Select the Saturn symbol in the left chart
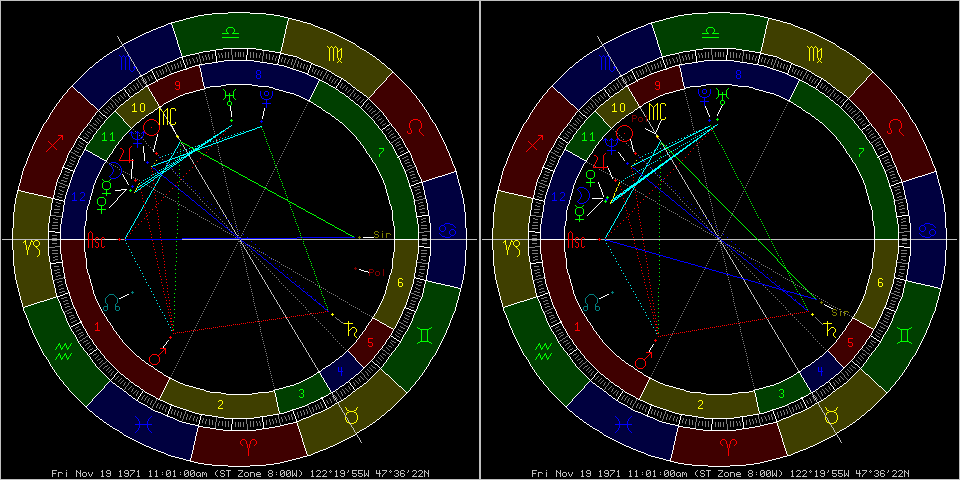This screenshot has width=960, height=480. click(x=351, y=327)
